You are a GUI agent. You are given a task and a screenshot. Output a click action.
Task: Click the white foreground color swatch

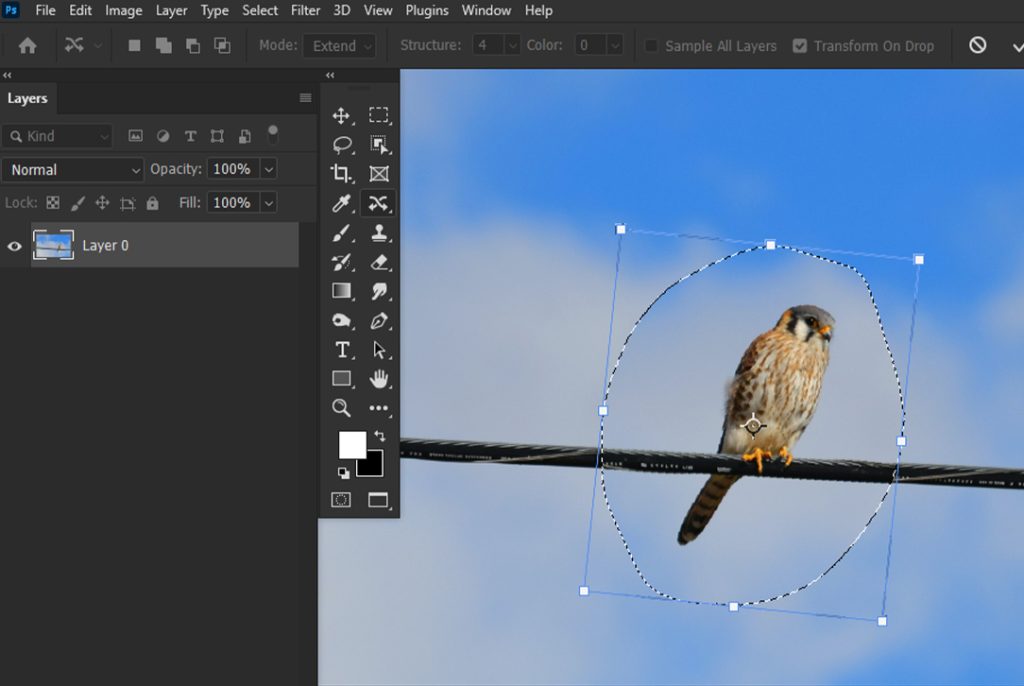[351, 444]
